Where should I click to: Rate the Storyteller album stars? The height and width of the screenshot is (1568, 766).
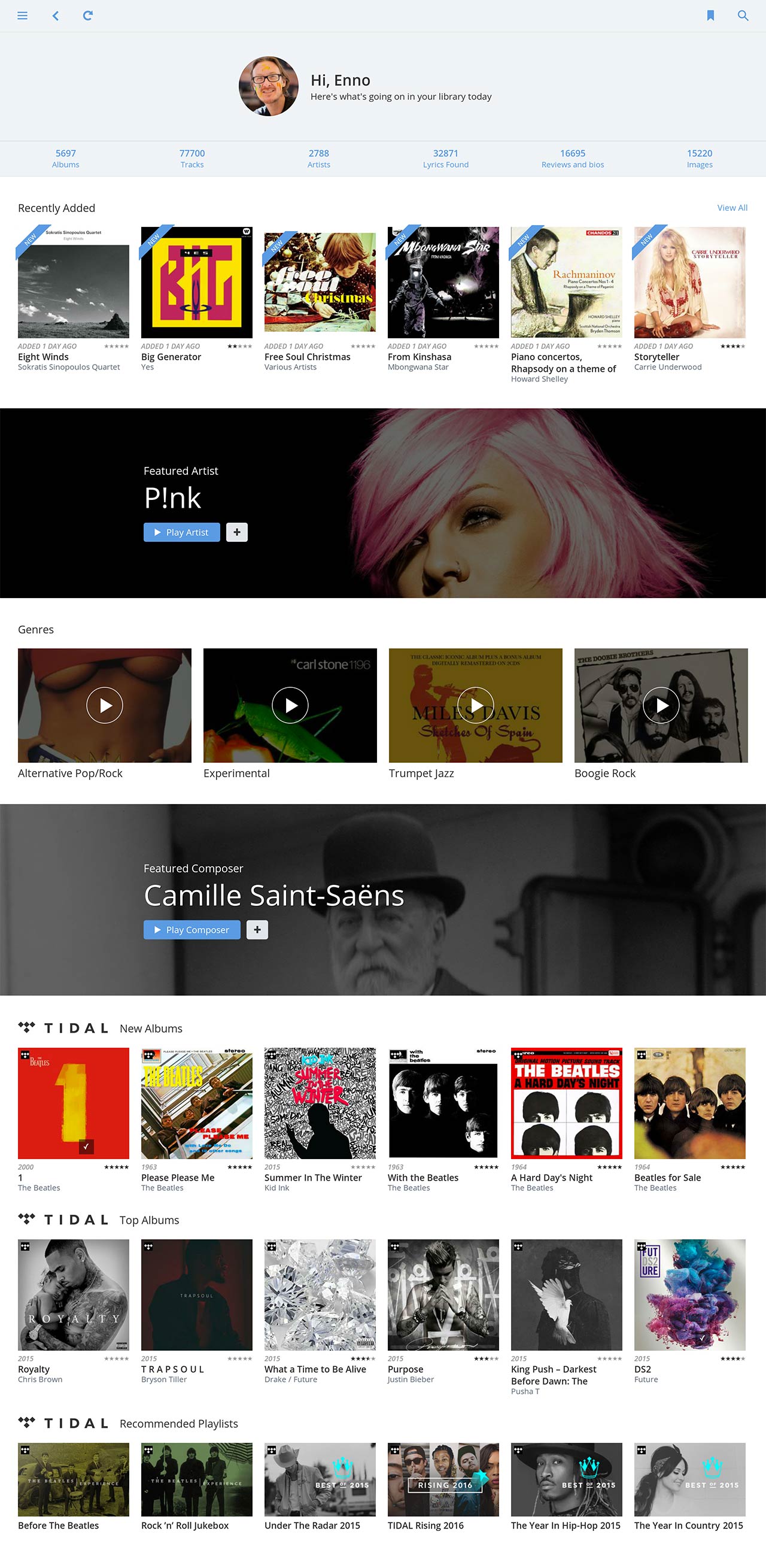732,346
